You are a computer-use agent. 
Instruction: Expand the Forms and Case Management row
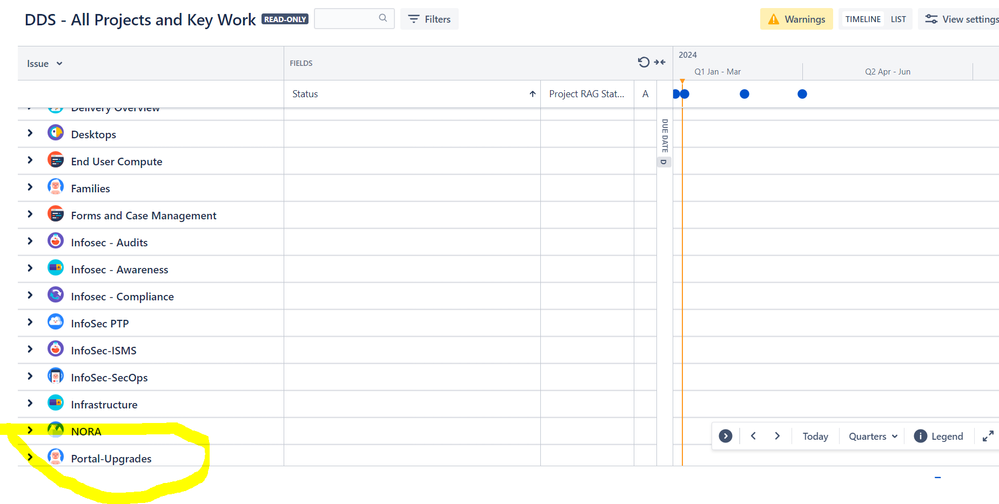[x=29, y=214]
